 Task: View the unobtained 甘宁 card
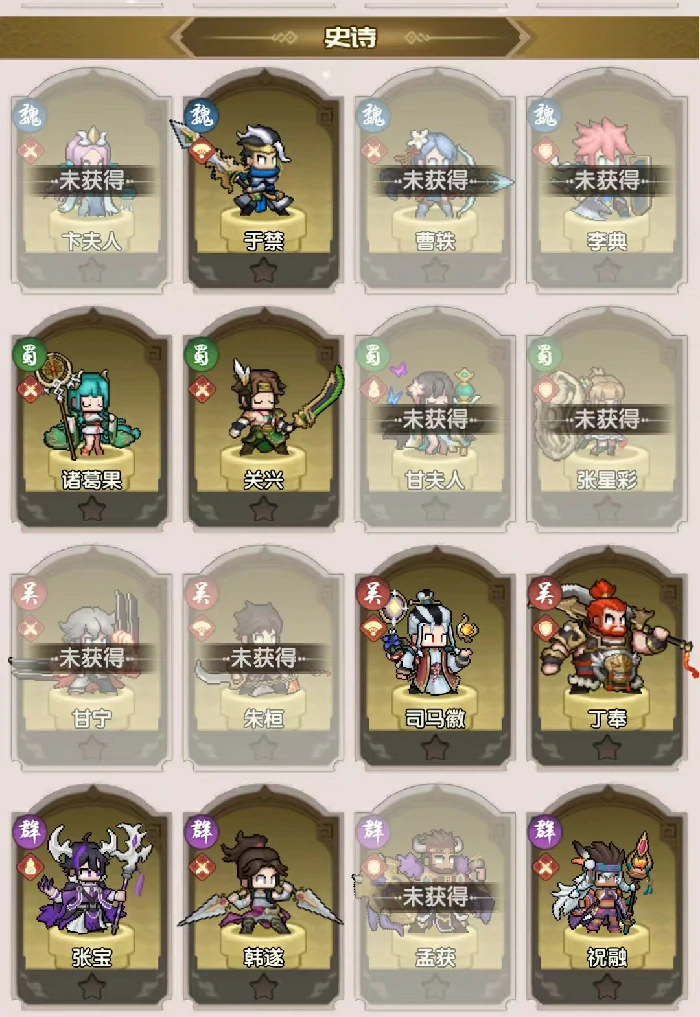(91, 656)
